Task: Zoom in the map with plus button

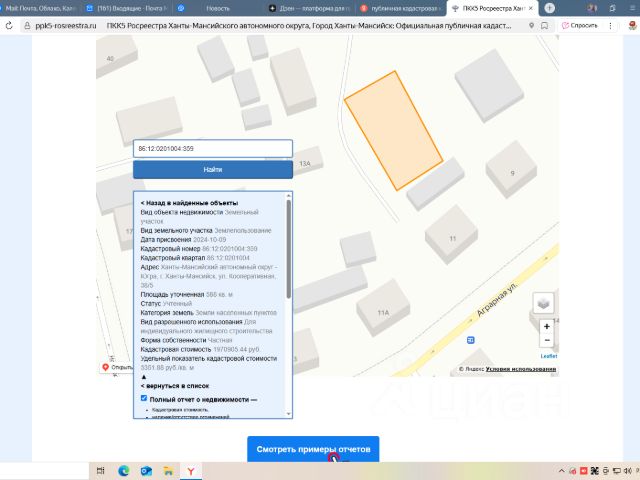Action: (x=547, y=327)
